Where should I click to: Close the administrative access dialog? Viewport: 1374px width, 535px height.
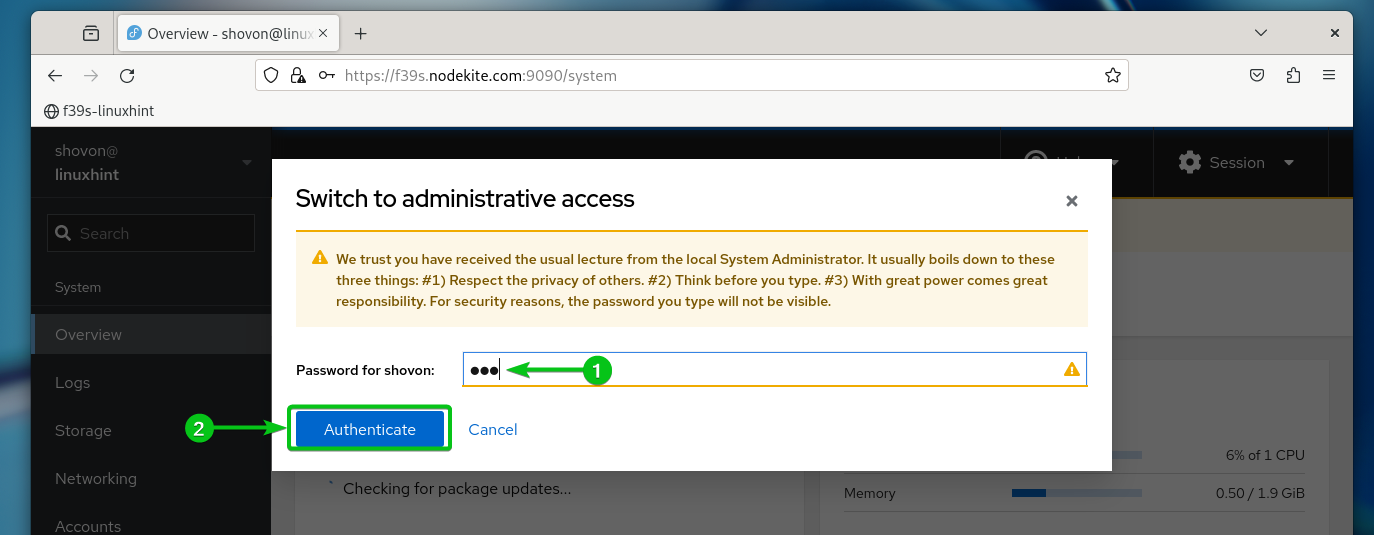(x=1072, y=201)
